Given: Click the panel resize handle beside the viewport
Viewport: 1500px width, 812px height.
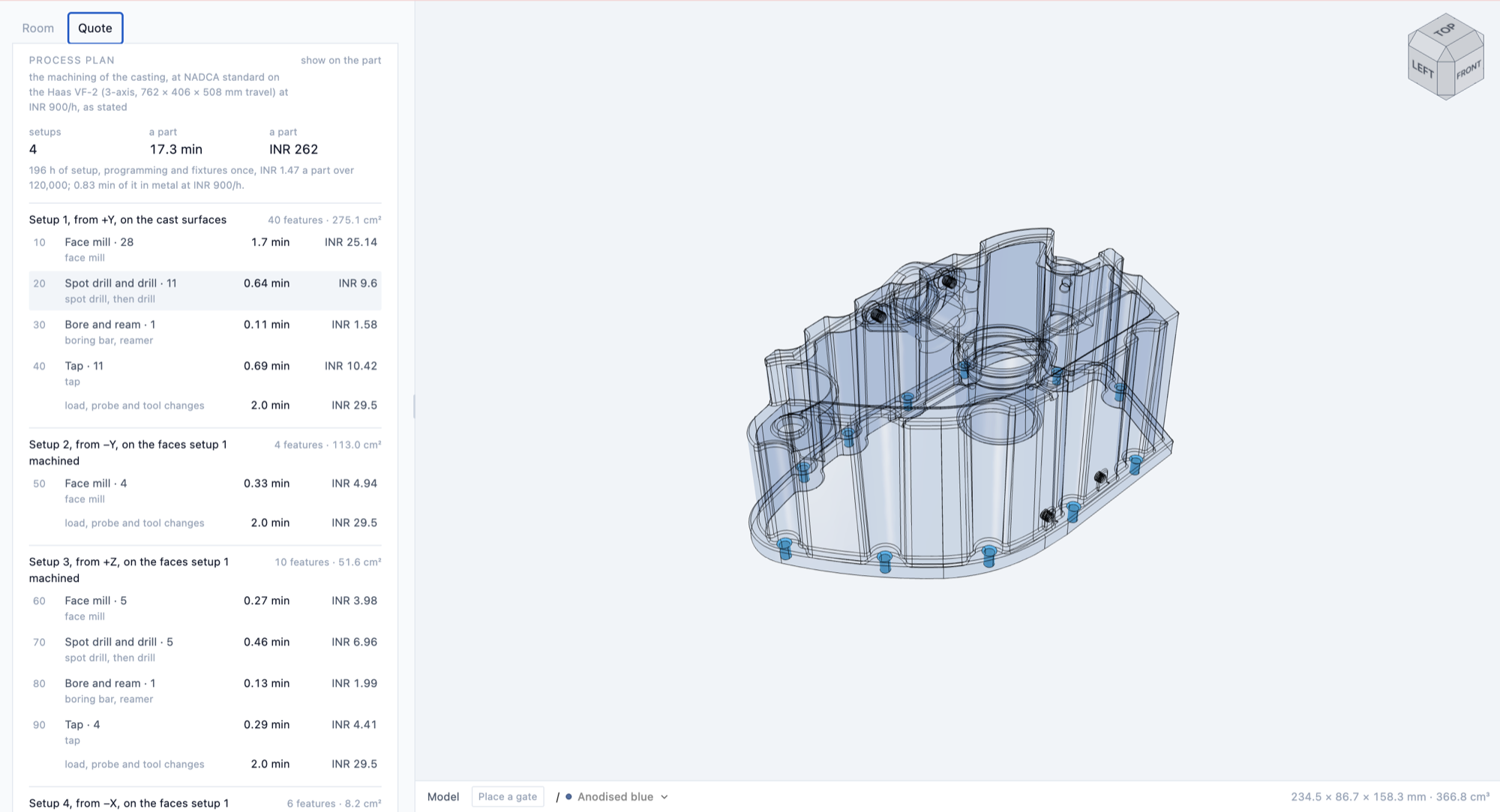Looking at the screenshot, I should (x=414, y=406).
